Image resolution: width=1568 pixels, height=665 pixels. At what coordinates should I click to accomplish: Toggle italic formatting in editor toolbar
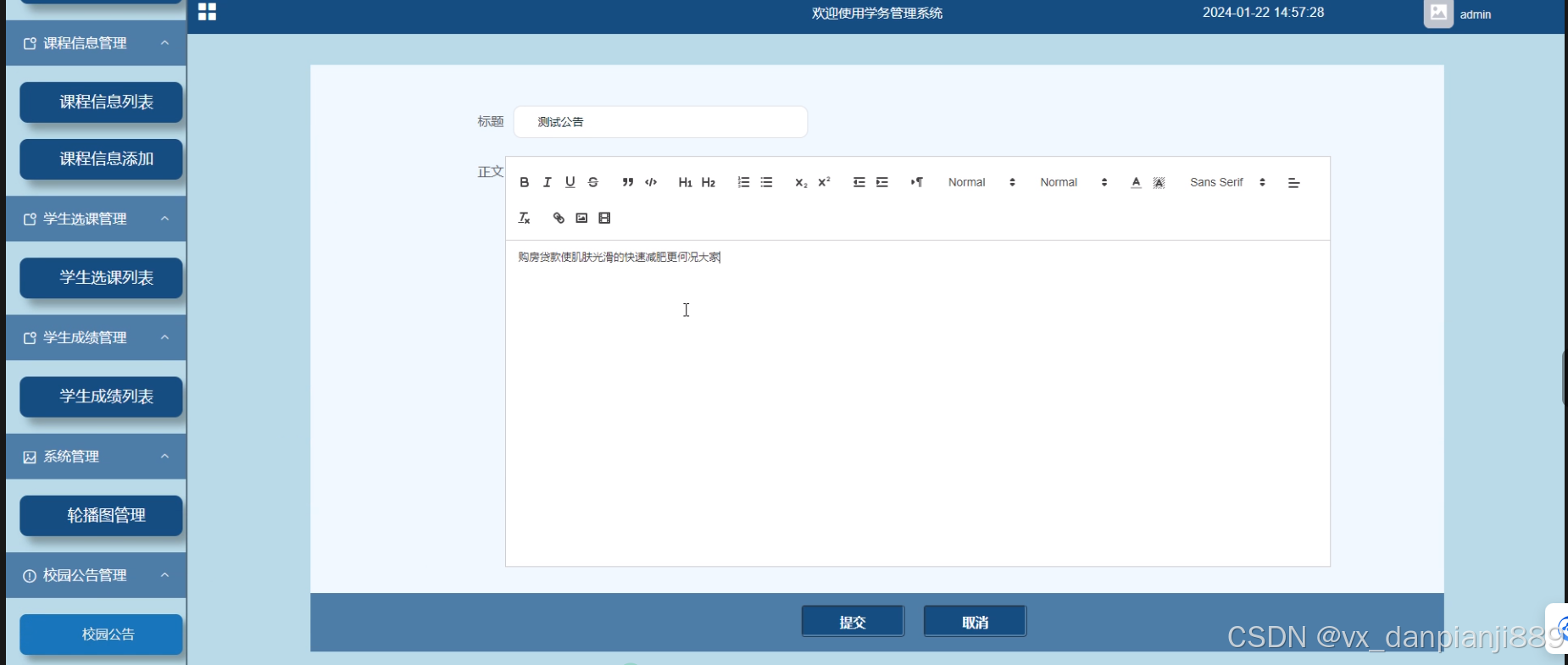pyautogui.click(x=548, y=182)
